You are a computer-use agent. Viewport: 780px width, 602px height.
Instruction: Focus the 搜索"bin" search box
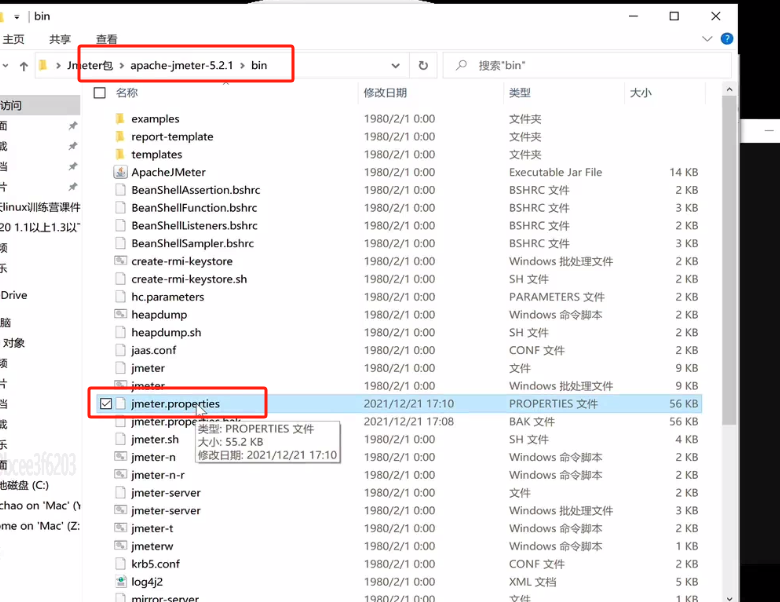pos(587,65)
